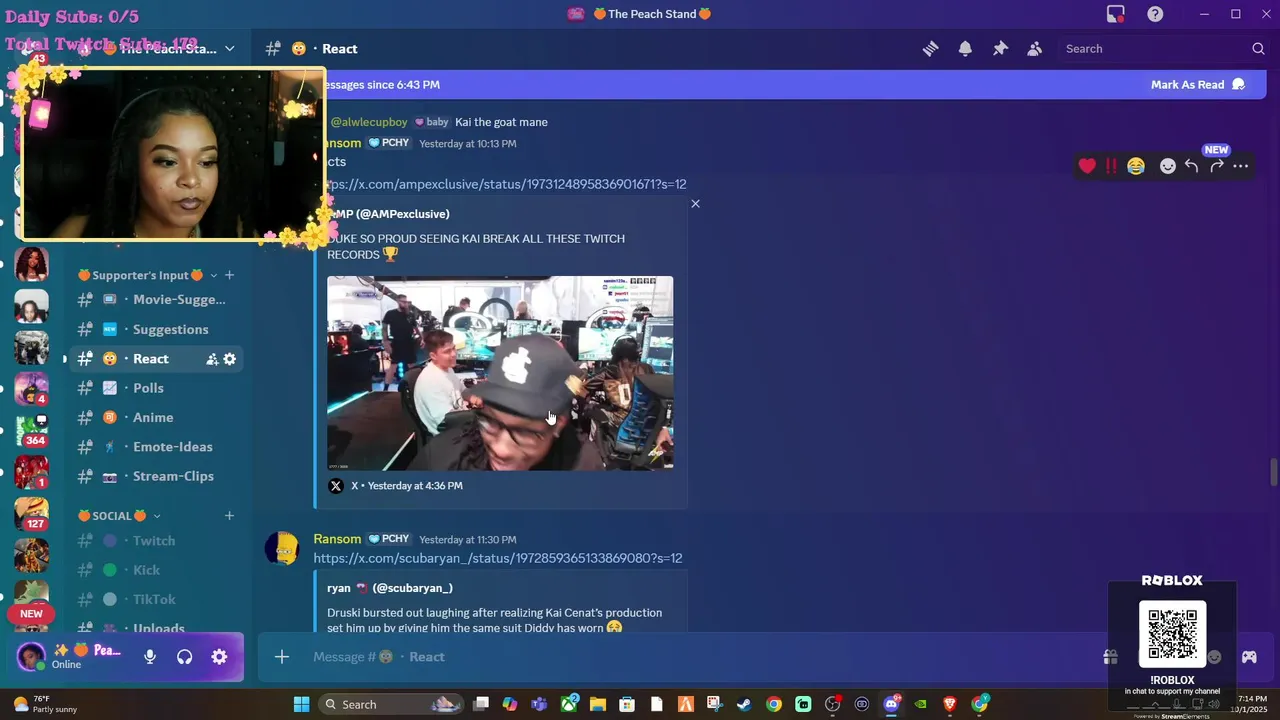Open the Discord inbox icon in titlebar
This screenshot has height=720, width=1280.
[x=1116, y=14]
